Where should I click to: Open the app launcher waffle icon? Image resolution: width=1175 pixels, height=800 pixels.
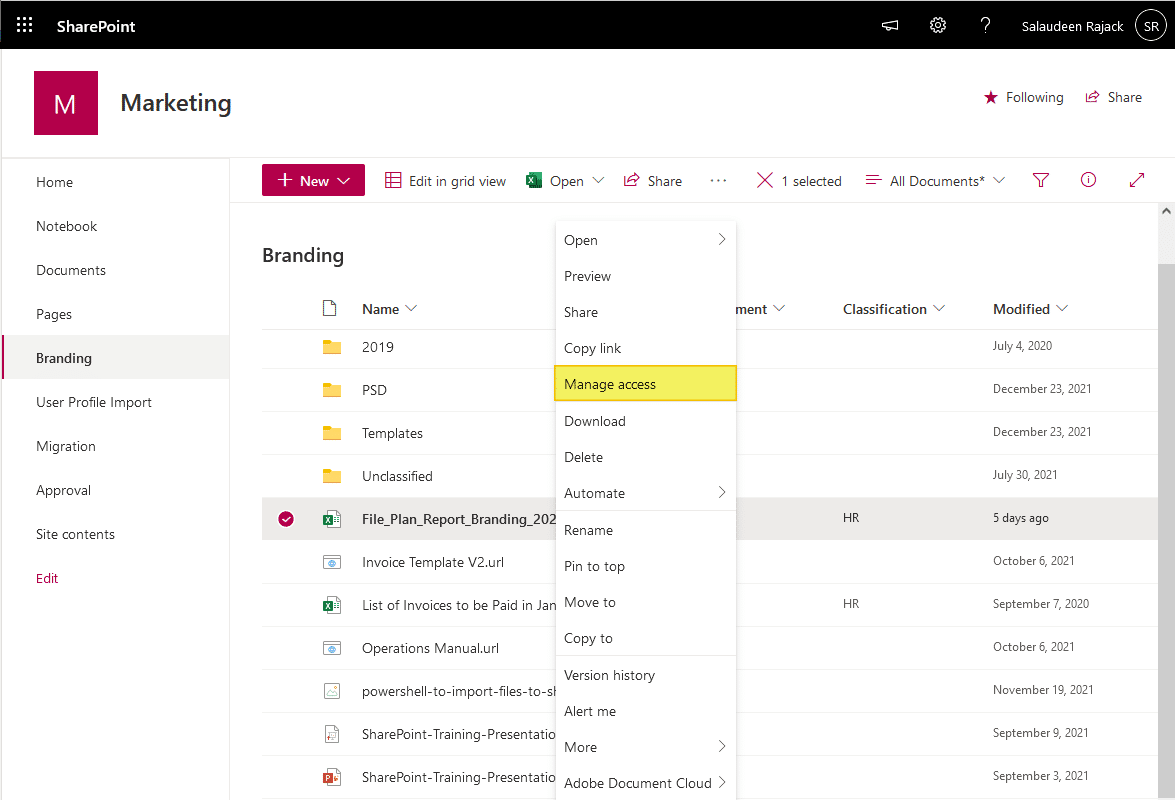click(x=24, y=25)
